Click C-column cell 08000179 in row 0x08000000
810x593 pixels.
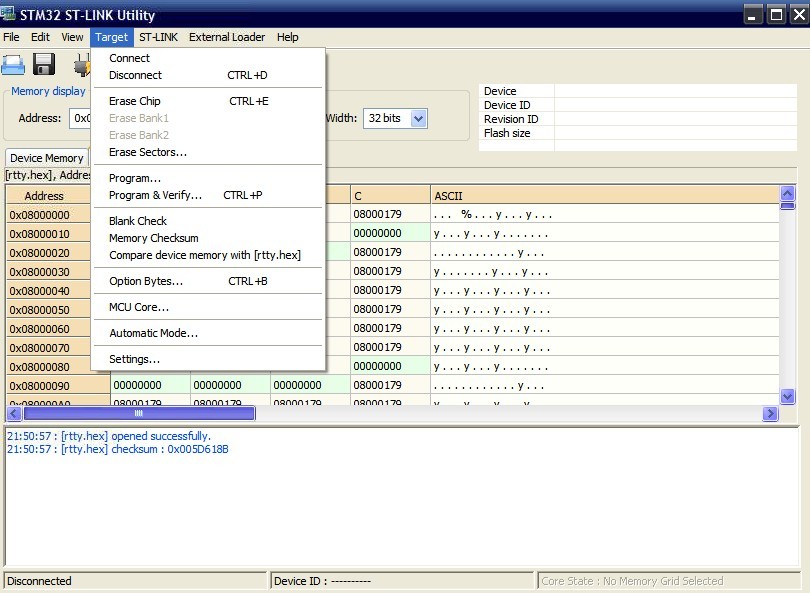391,214
